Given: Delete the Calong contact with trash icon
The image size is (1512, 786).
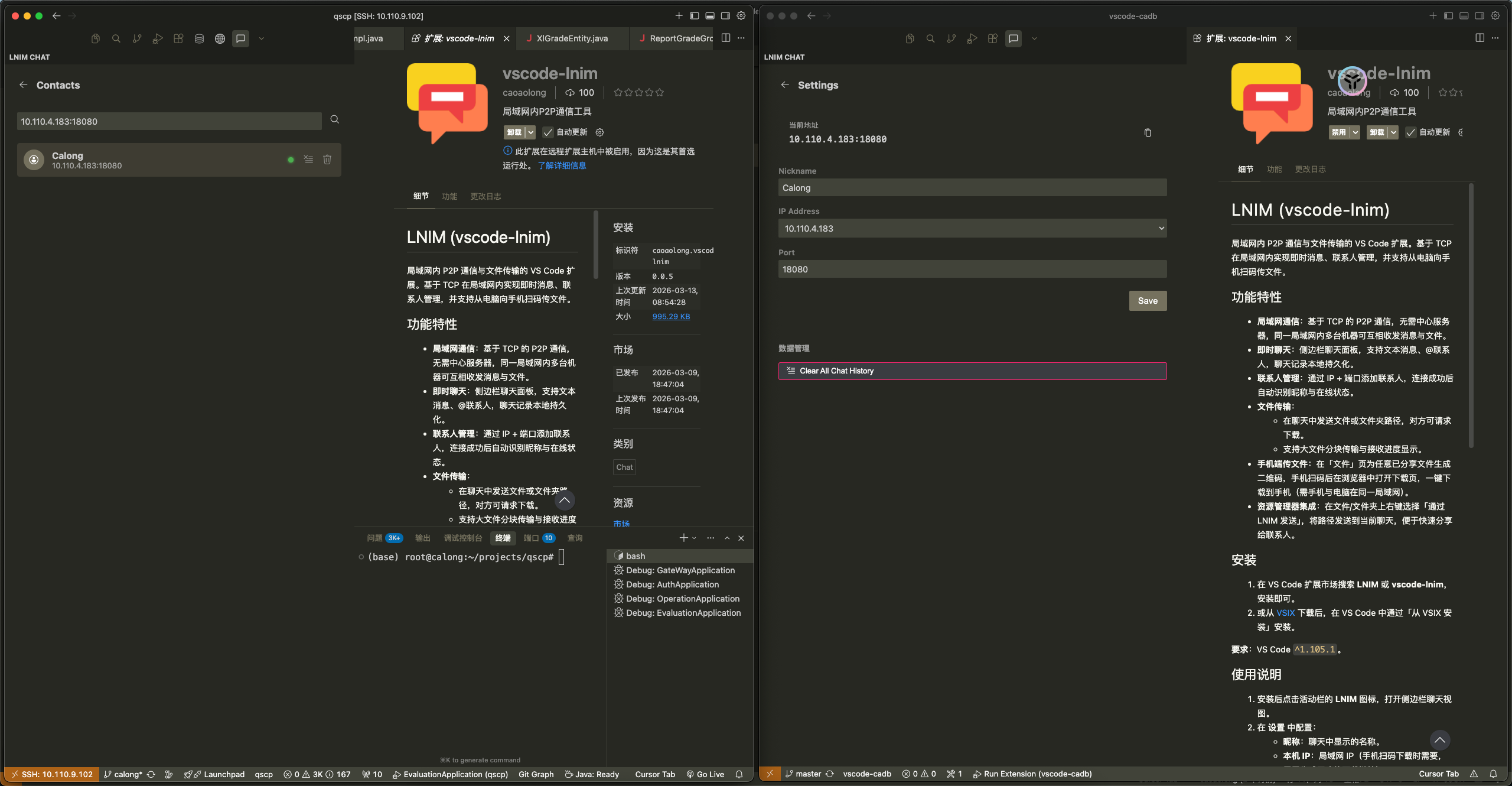Looking at the screenshot, I should point(327,160).
